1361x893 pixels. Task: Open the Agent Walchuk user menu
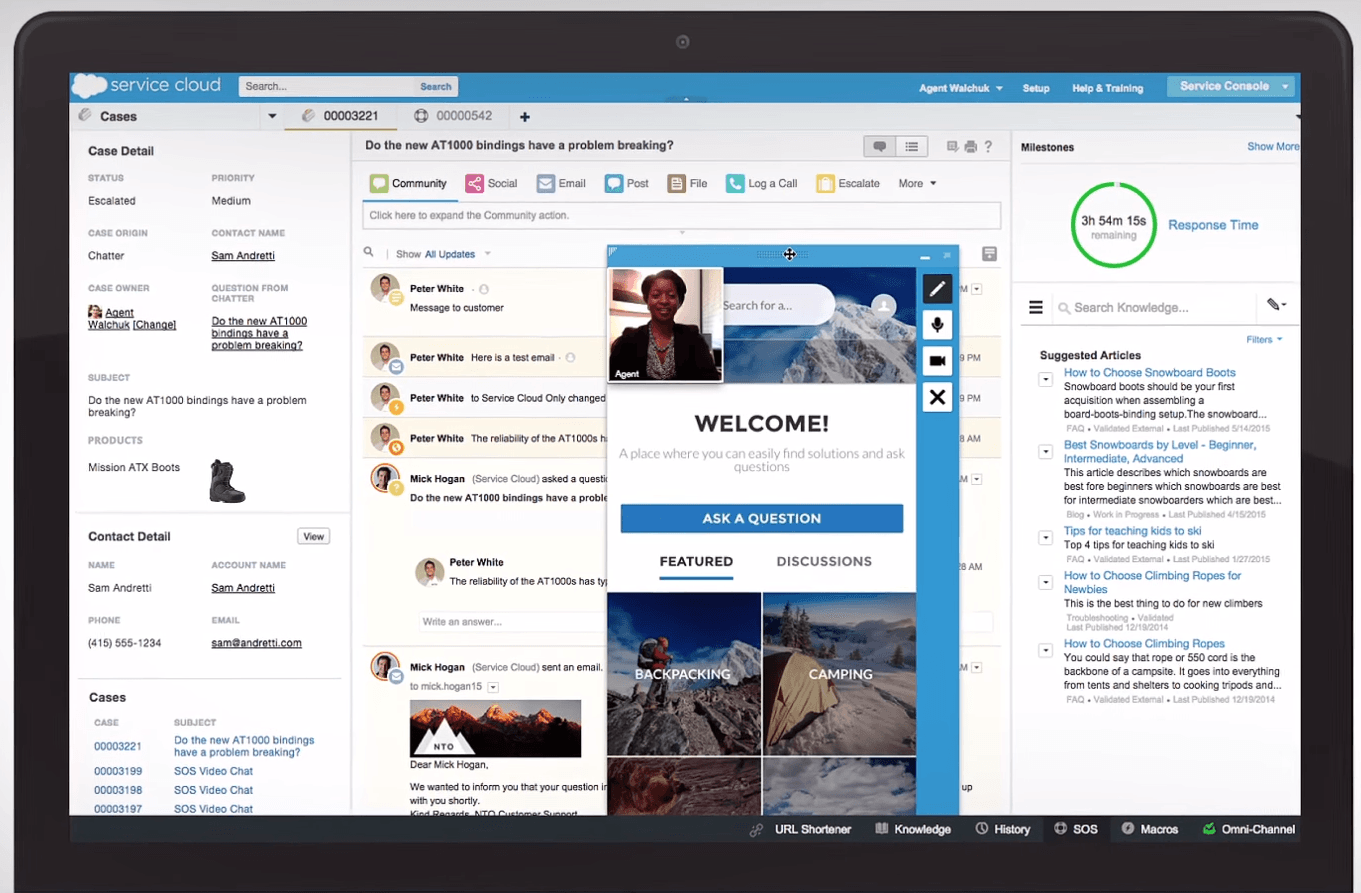pos(961,88)
